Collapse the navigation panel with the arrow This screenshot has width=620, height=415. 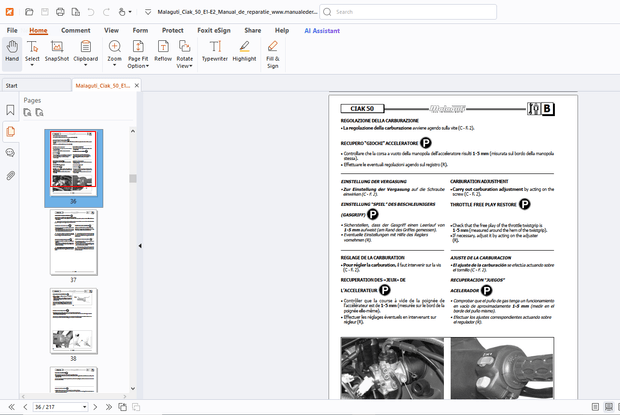pyautogui.click(x=140, y=246)
